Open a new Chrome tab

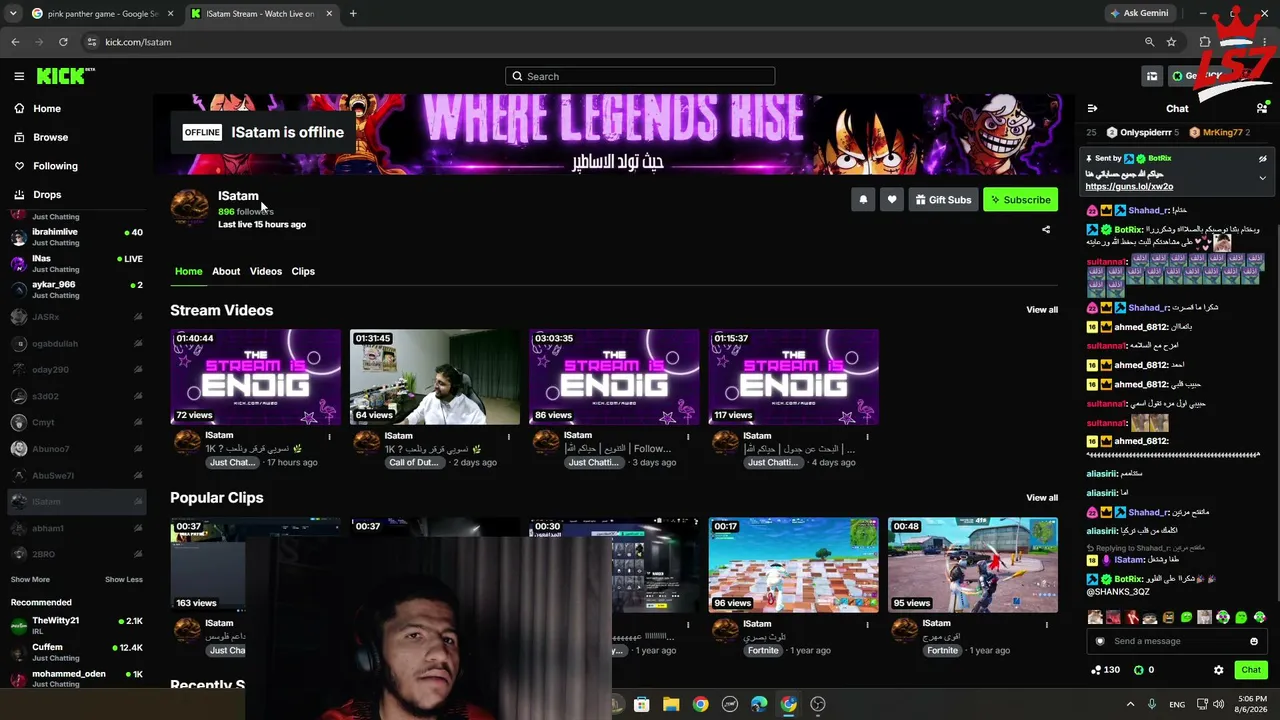(x=353, y=14)
